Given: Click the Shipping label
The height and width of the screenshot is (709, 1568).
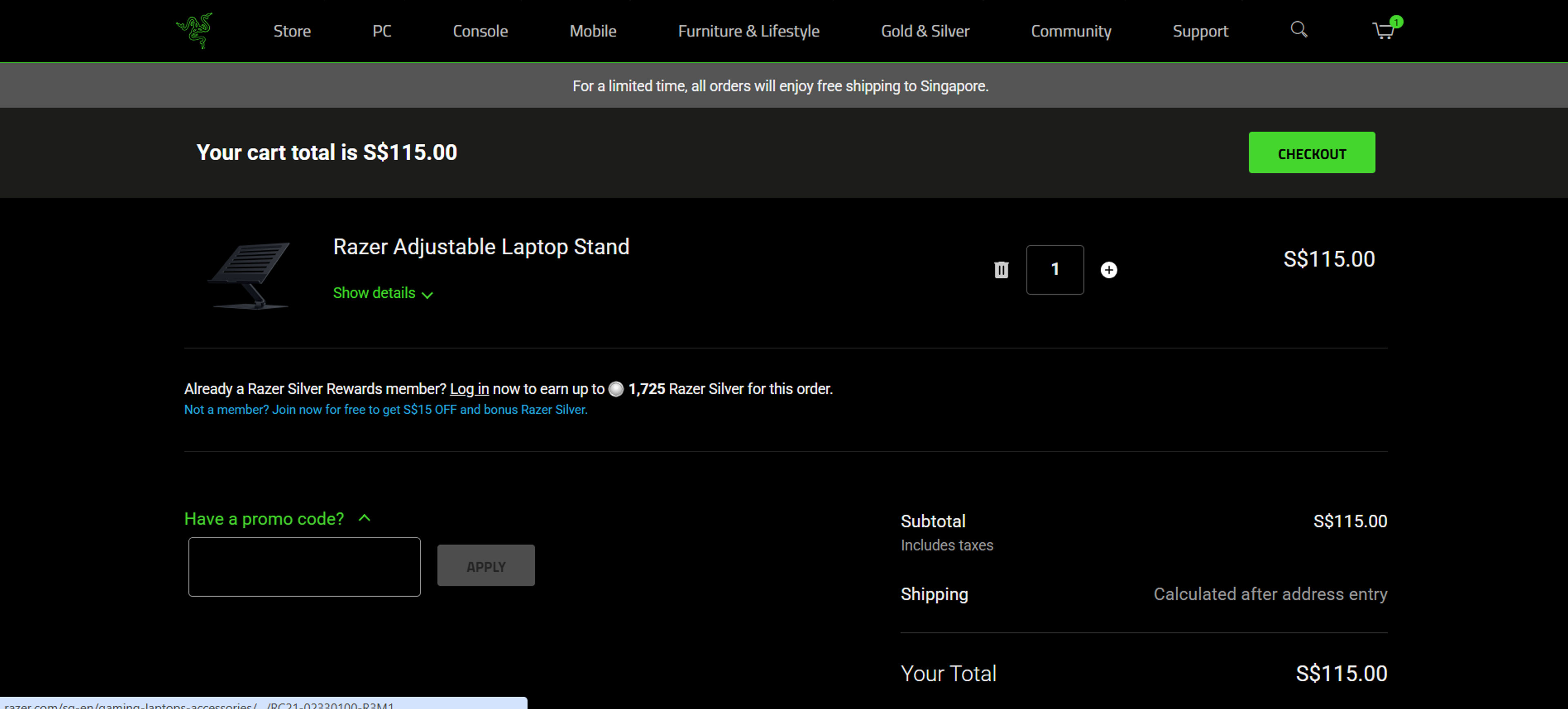Looking at the screenshot, I should click(x=934, y=594).
